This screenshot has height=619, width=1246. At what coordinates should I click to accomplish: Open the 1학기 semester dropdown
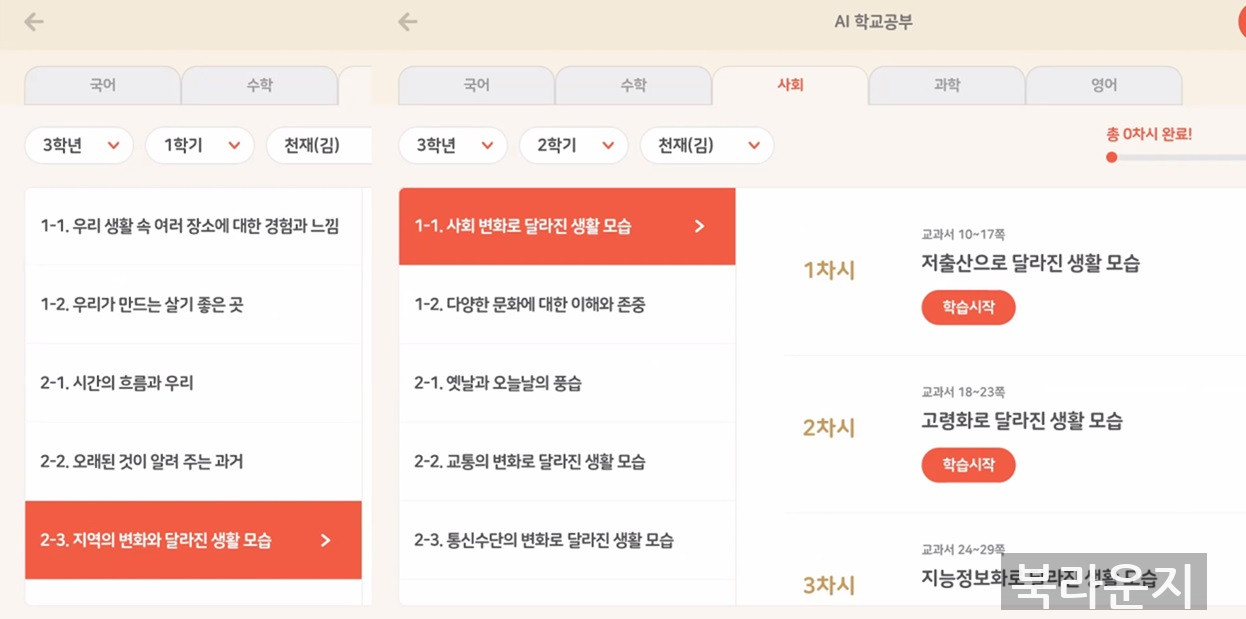(200, 146)
